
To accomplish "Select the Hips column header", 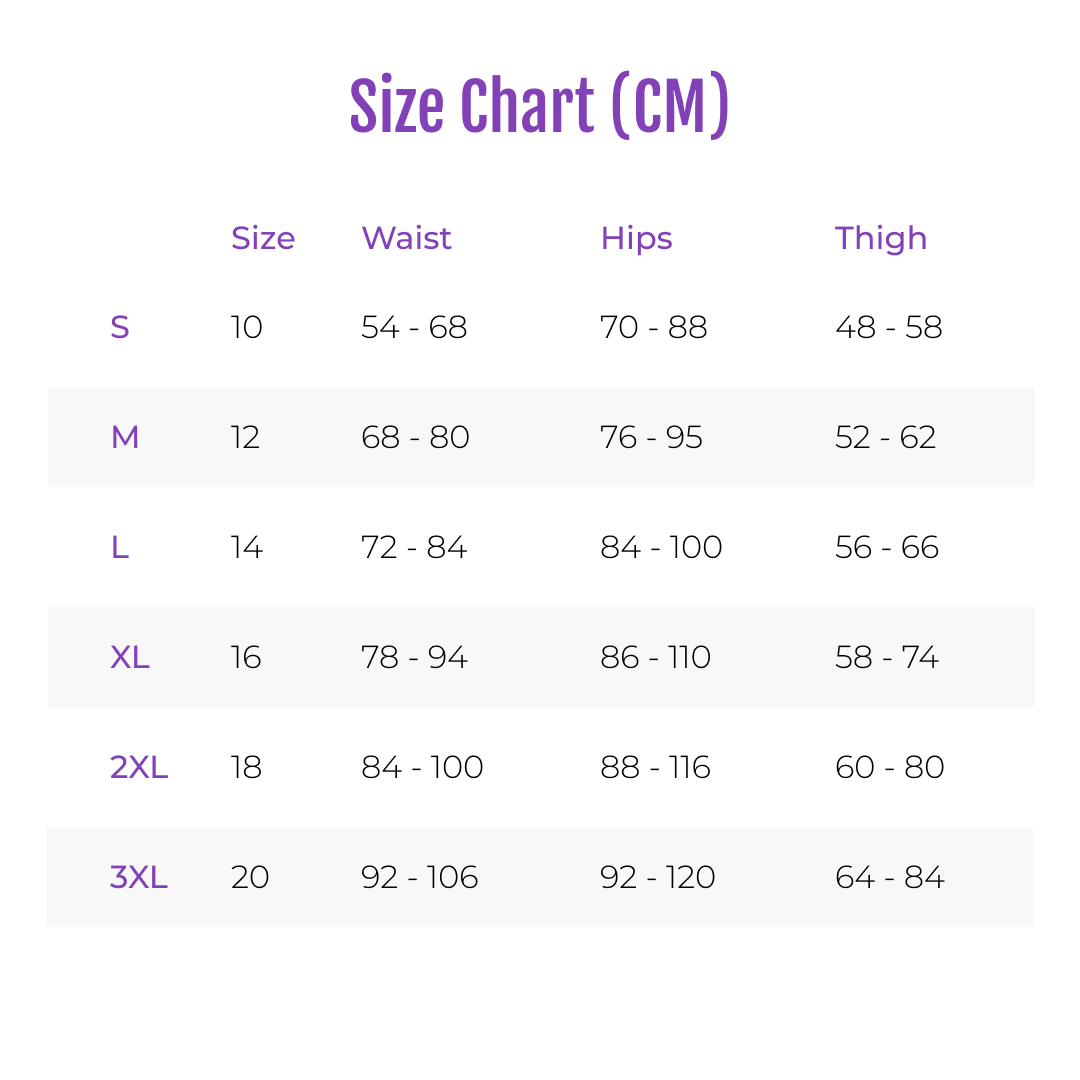I will [x=636, y=239].
